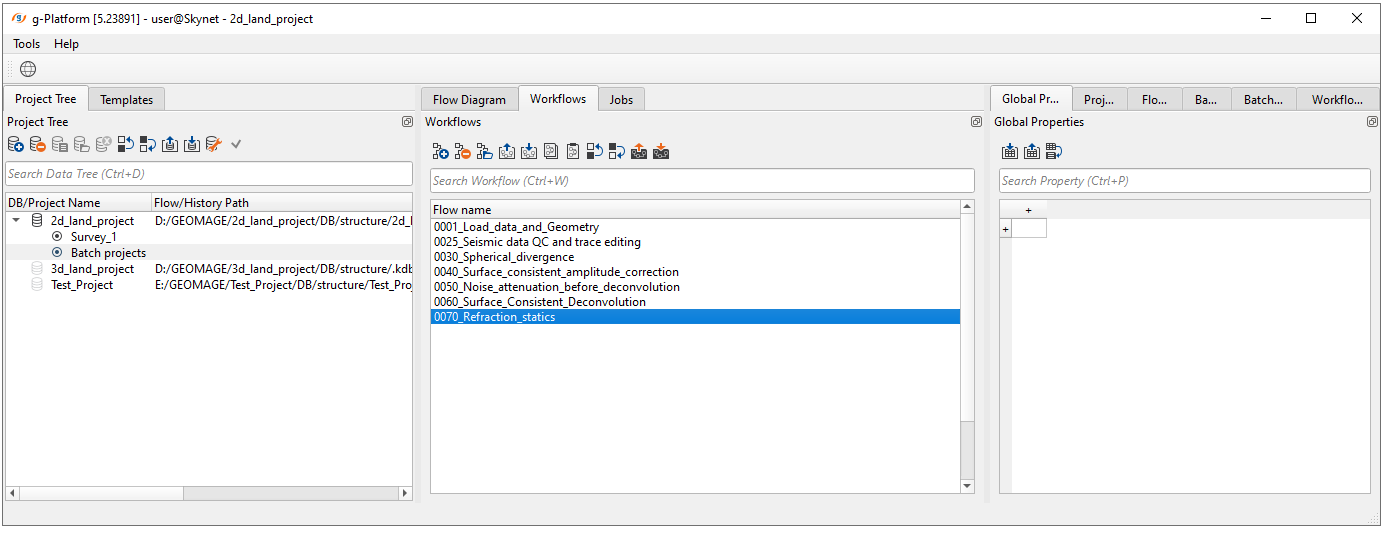
Task: Open project settings via the orange wrench icon
Action: 212,144
